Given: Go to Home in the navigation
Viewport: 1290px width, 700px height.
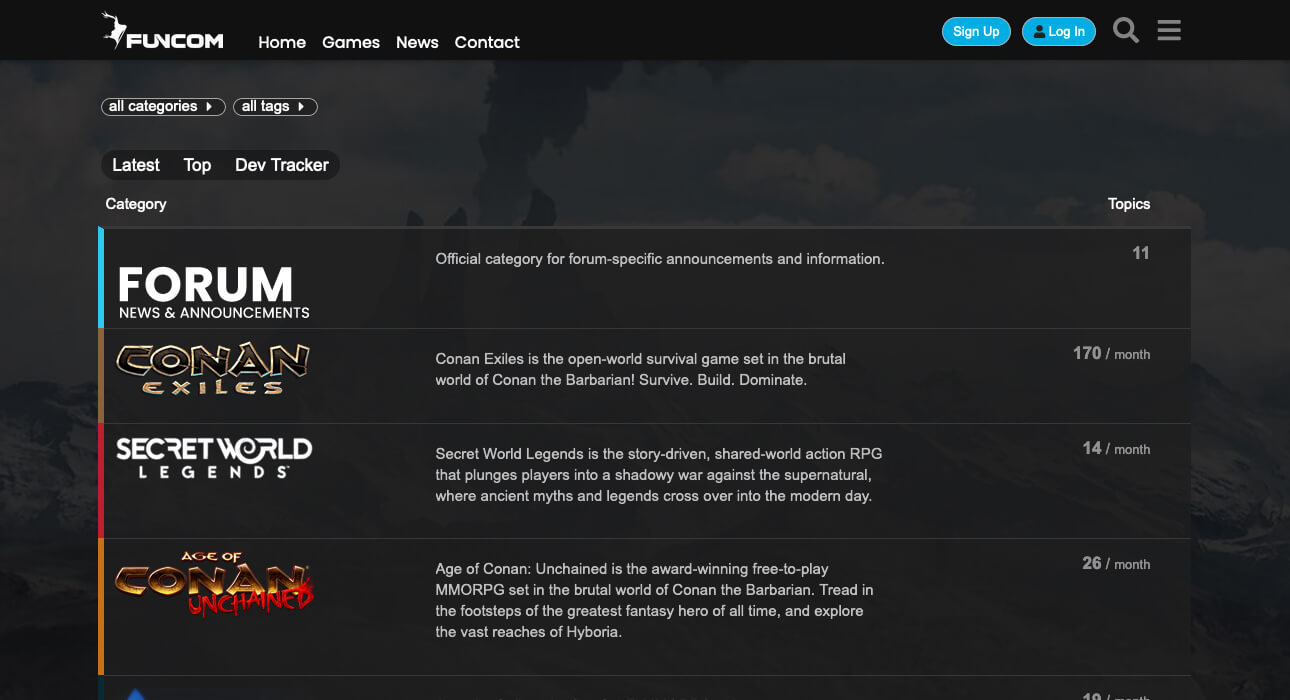Looking at the screenshot, I should coord(282,42).
